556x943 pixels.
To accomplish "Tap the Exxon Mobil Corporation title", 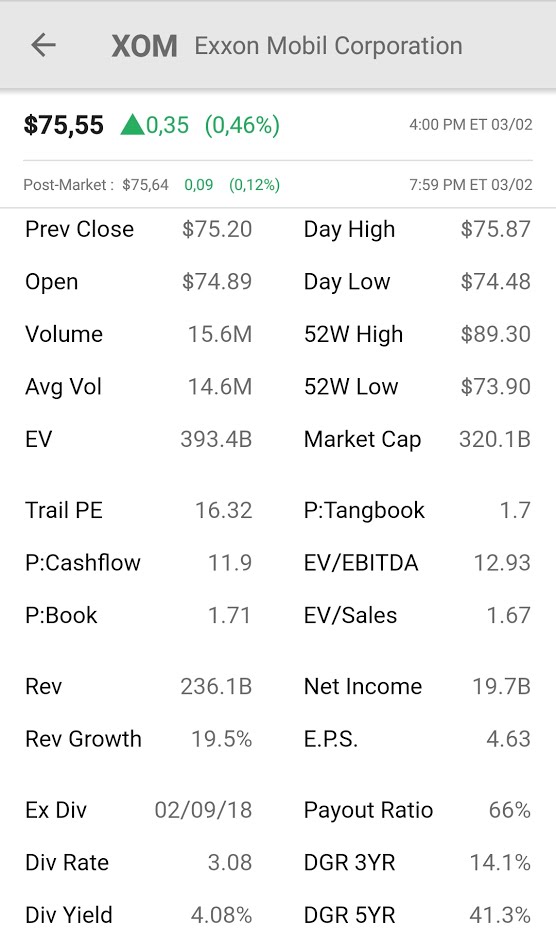I will (x=328, y=46).
